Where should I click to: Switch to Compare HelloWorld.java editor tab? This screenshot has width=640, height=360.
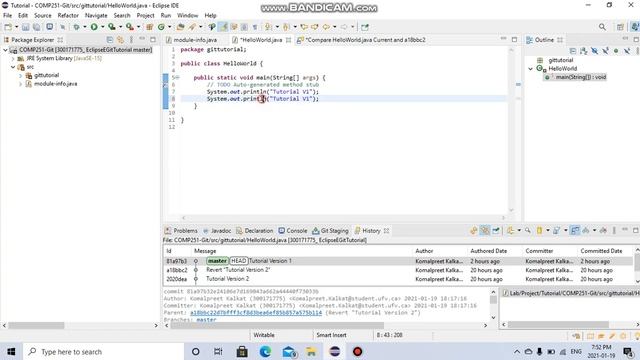[x=362, y=40]
